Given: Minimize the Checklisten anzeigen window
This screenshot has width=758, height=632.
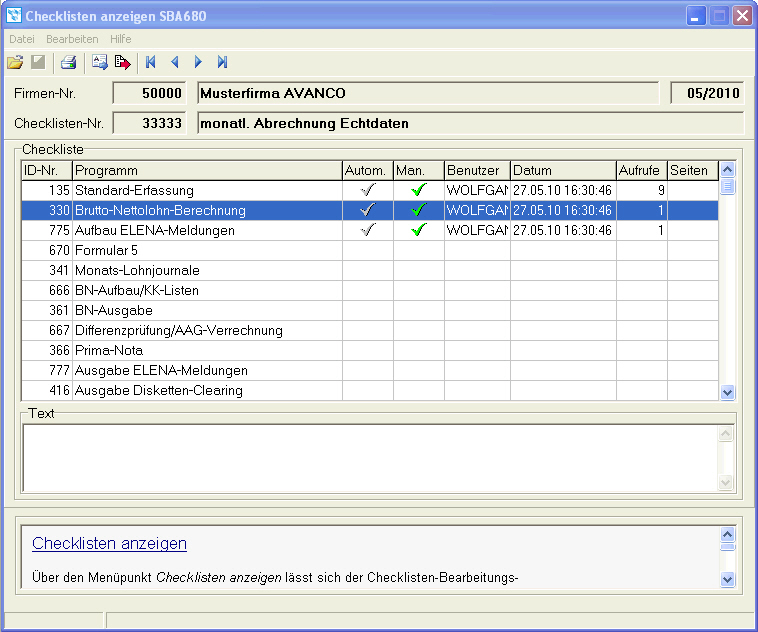Looking at the screenshot, I should point(696,16).
